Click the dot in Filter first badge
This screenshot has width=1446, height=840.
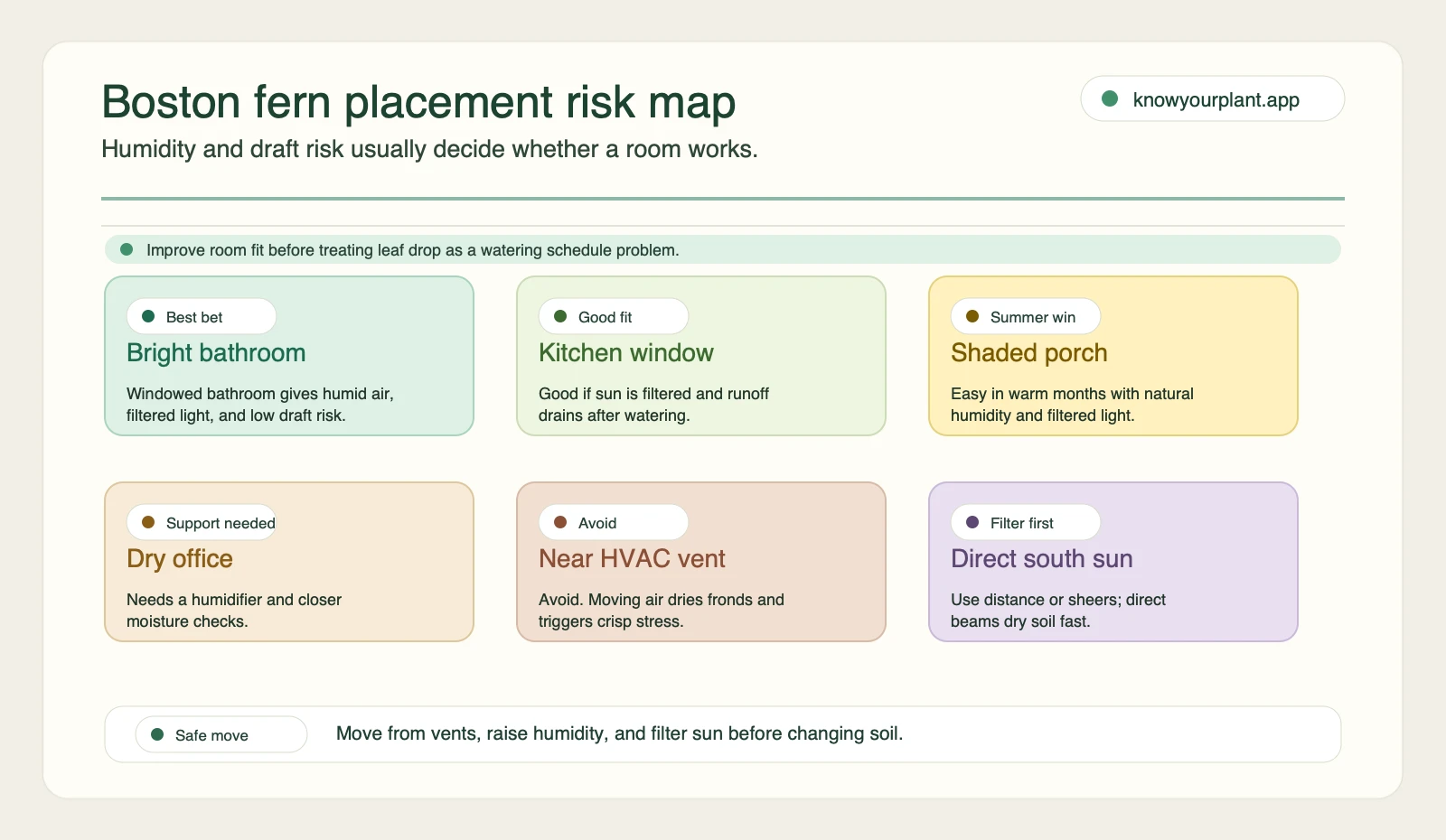pyautogui.click(x=972, y=522)
